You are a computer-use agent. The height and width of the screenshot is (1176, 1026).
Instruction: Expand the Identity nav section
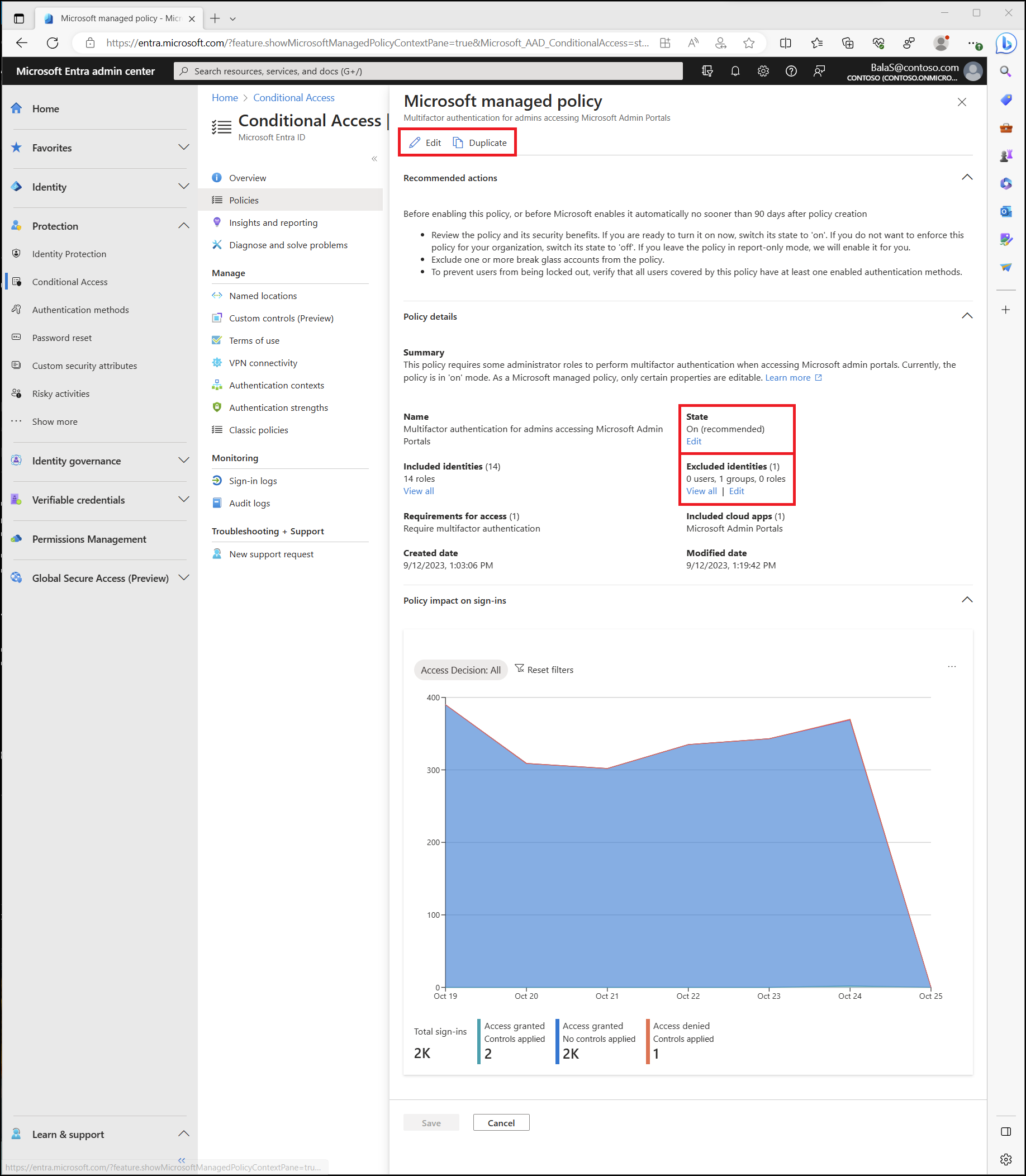tap(184, 187)
